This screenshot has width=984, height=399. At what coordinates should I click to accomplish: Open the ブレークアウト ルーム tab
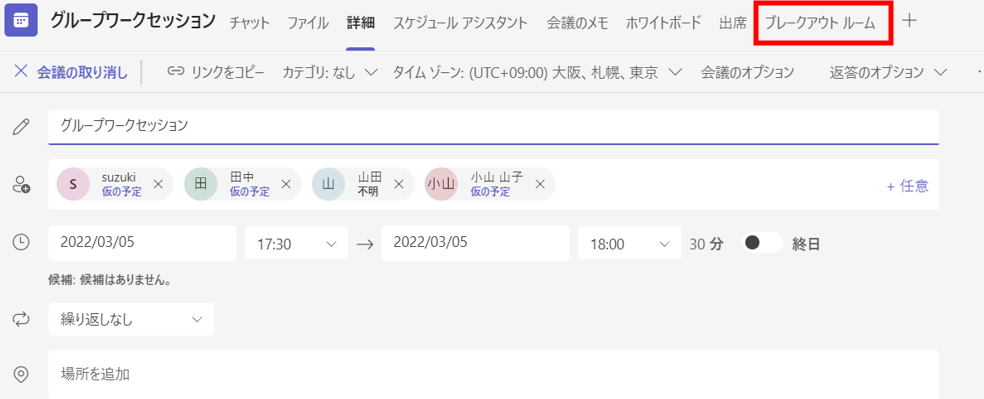[x=820, y=23]
